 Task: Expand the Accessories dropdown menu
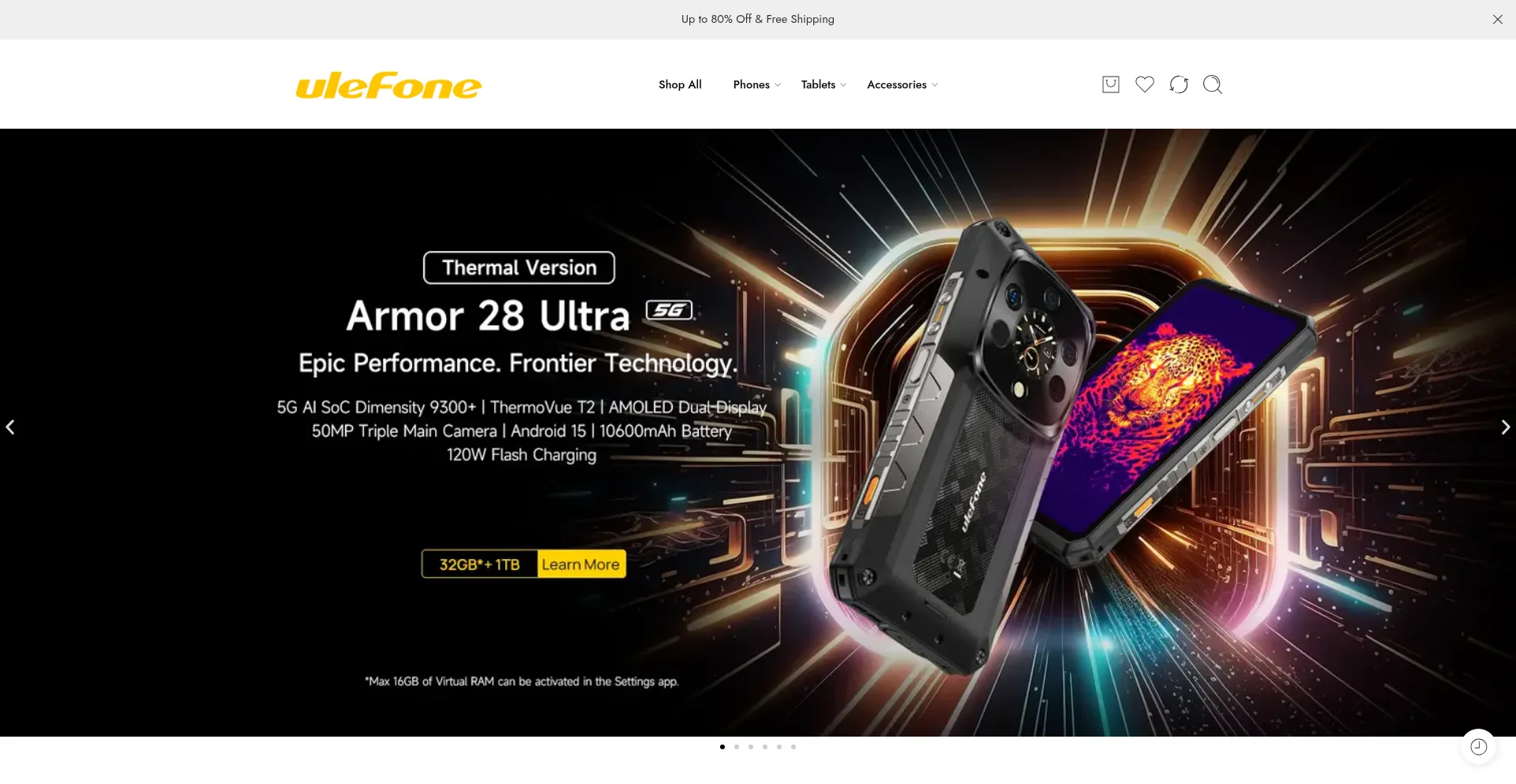click(902, 84)
